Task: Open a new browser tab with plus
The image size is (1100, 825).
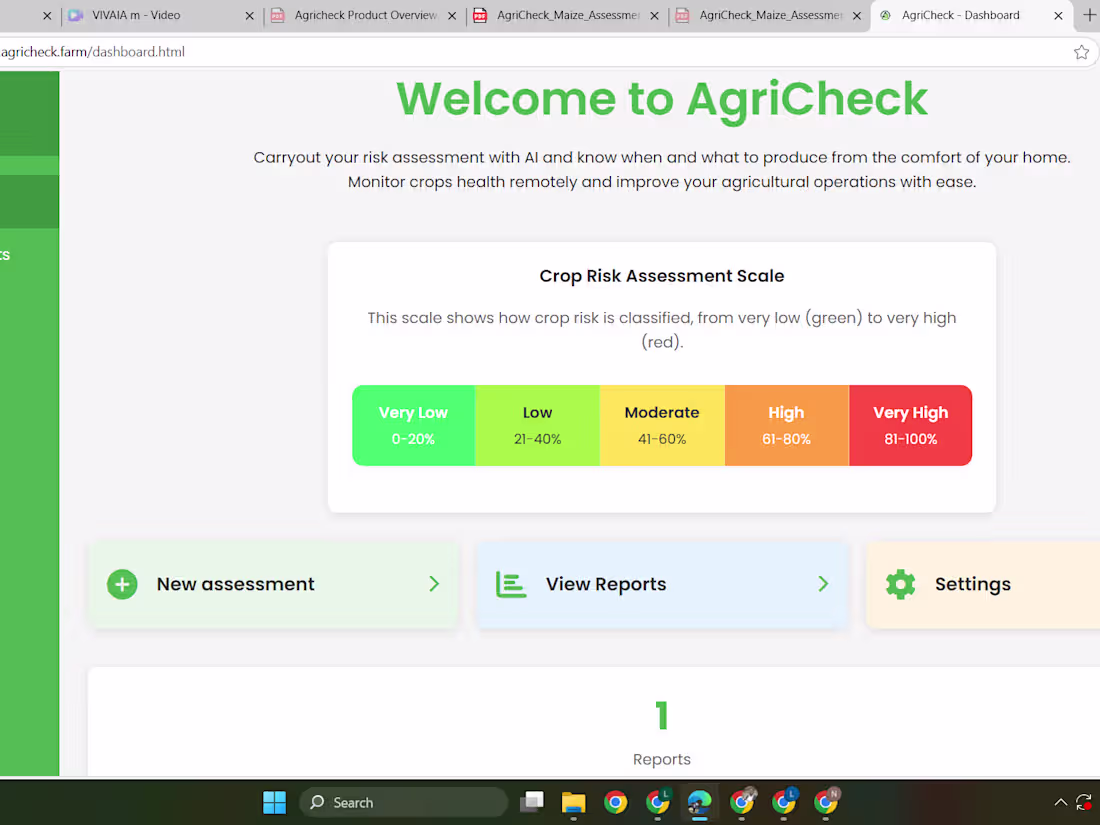Action: click(x=1089, y=15)
